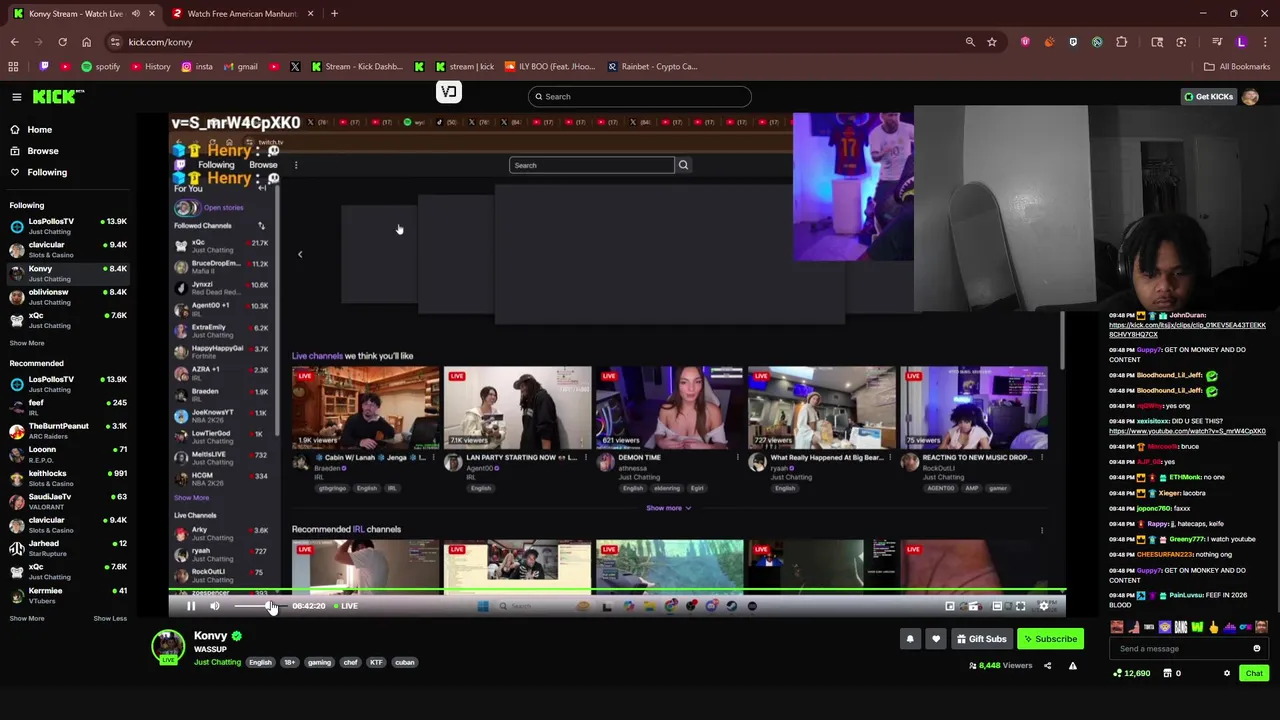
Task: Open the channel points 12,690 balance
Action: [x=1133, y=674]
